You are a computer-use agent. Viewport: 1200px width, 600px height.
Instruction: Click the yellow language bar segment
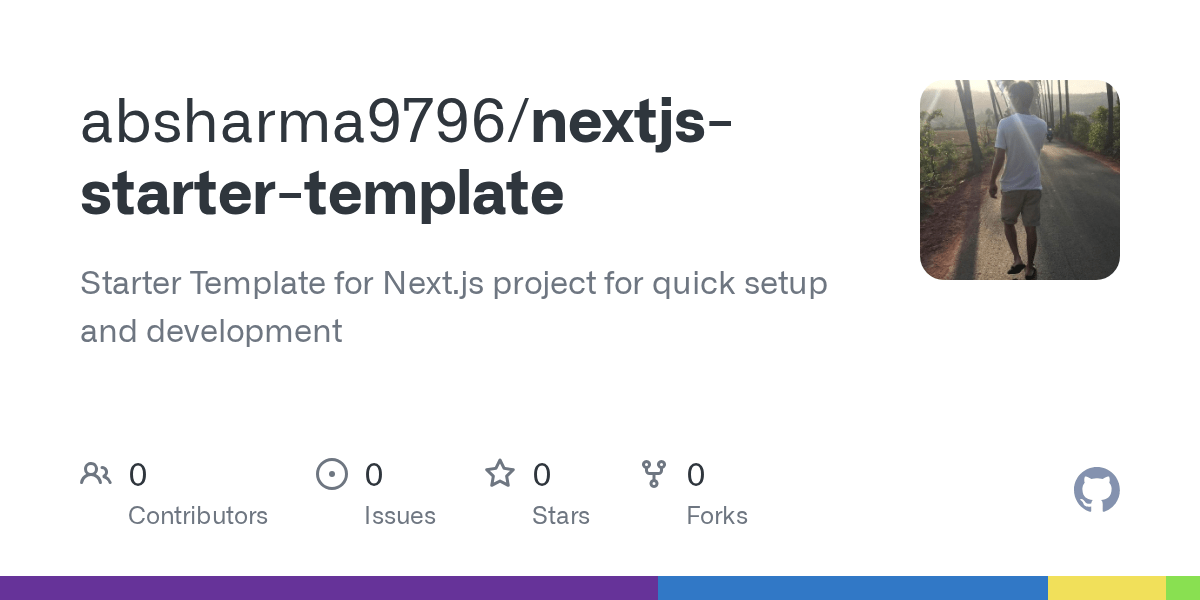pos(1107,588)
